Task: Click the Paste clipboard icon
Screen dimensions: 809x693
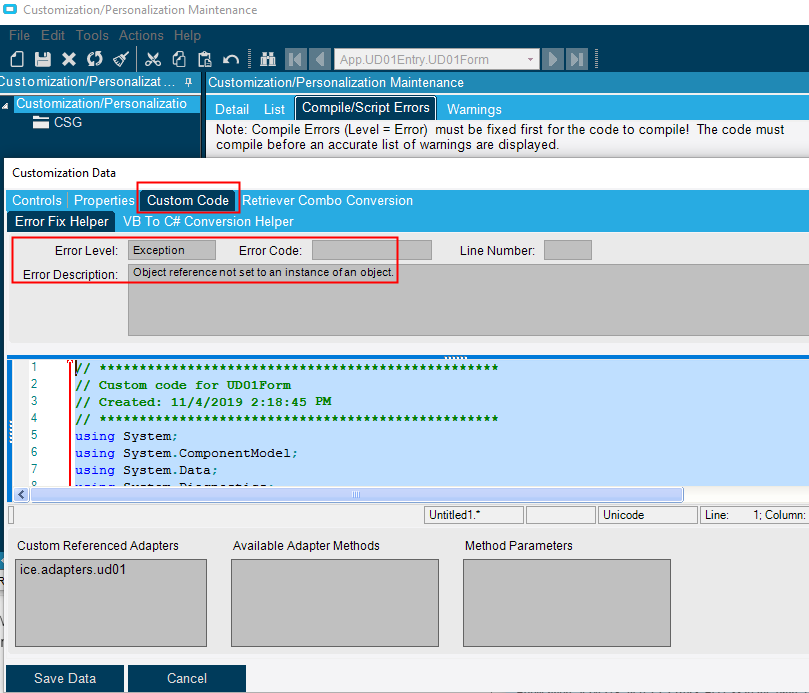Action: click(x=205, y=60)
